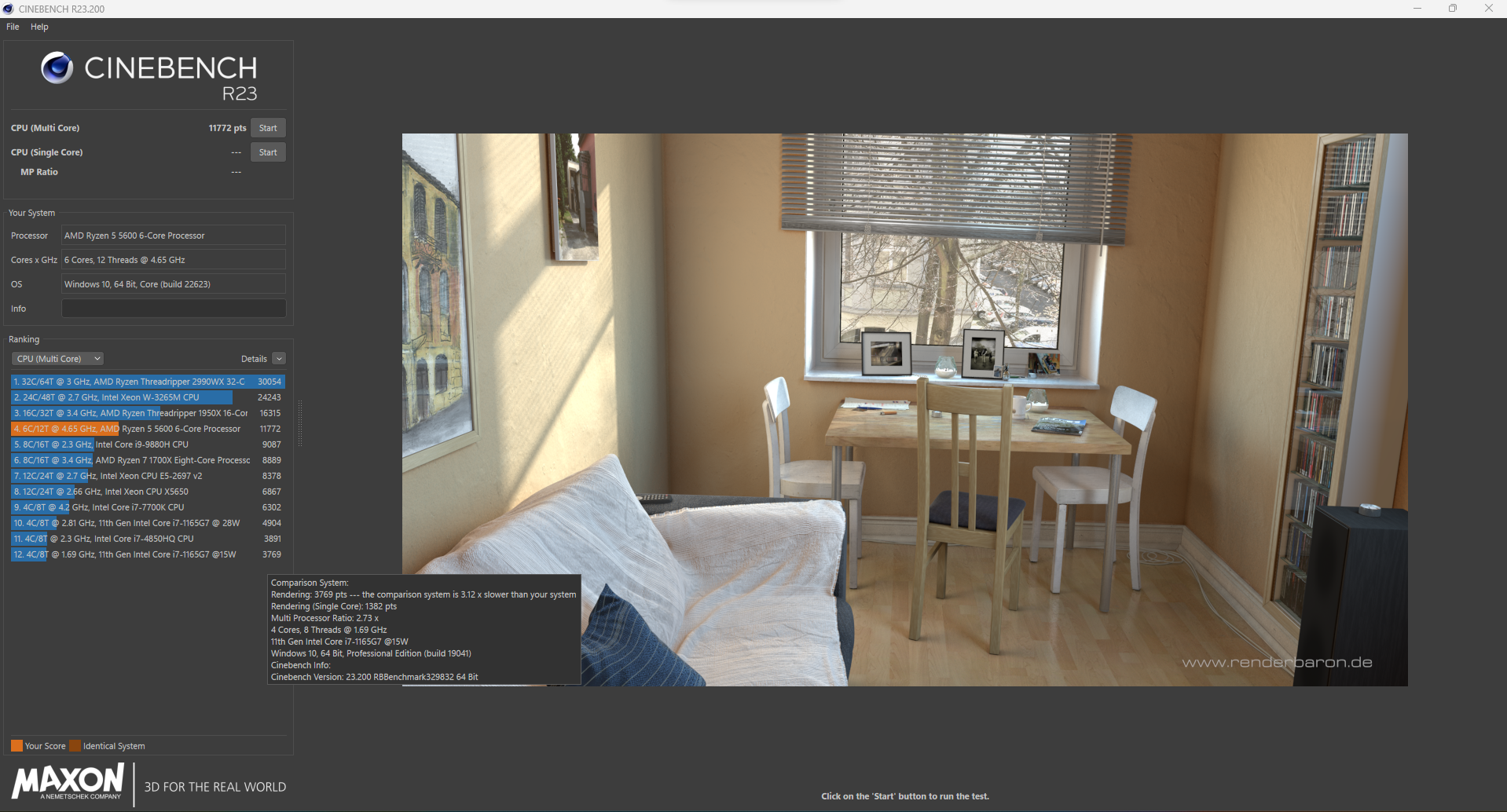This screenshot has width=1507, height=812.
Task: Click the rendered room preview image
Action: 904,409
